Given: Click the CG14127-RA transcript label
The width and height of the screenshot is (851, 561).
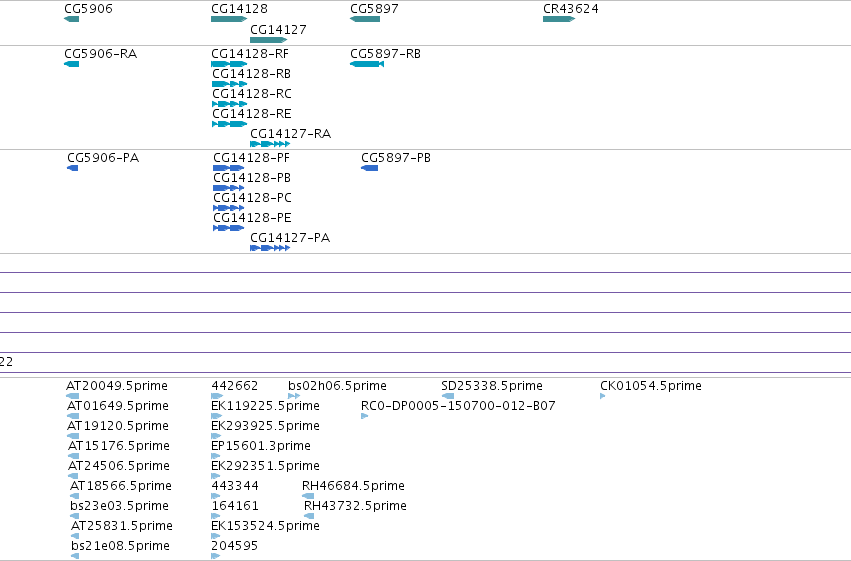Looking at the screenshot, I should [291, 133].
